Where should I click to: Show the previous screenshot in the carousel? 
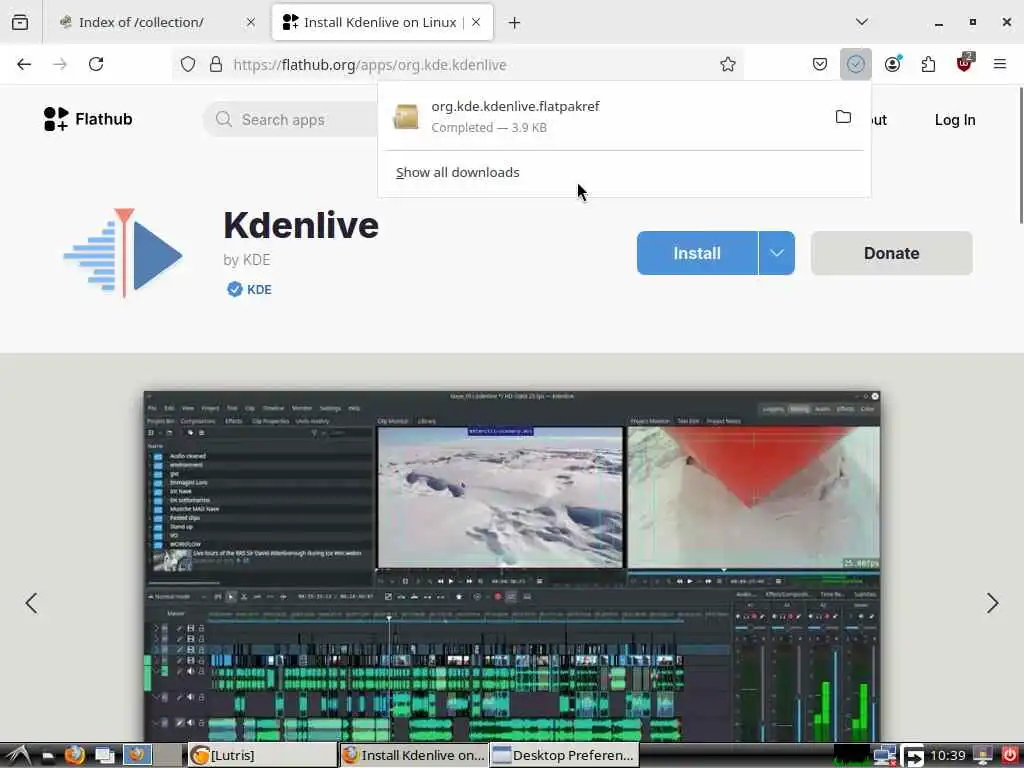(x=31, y=603)
